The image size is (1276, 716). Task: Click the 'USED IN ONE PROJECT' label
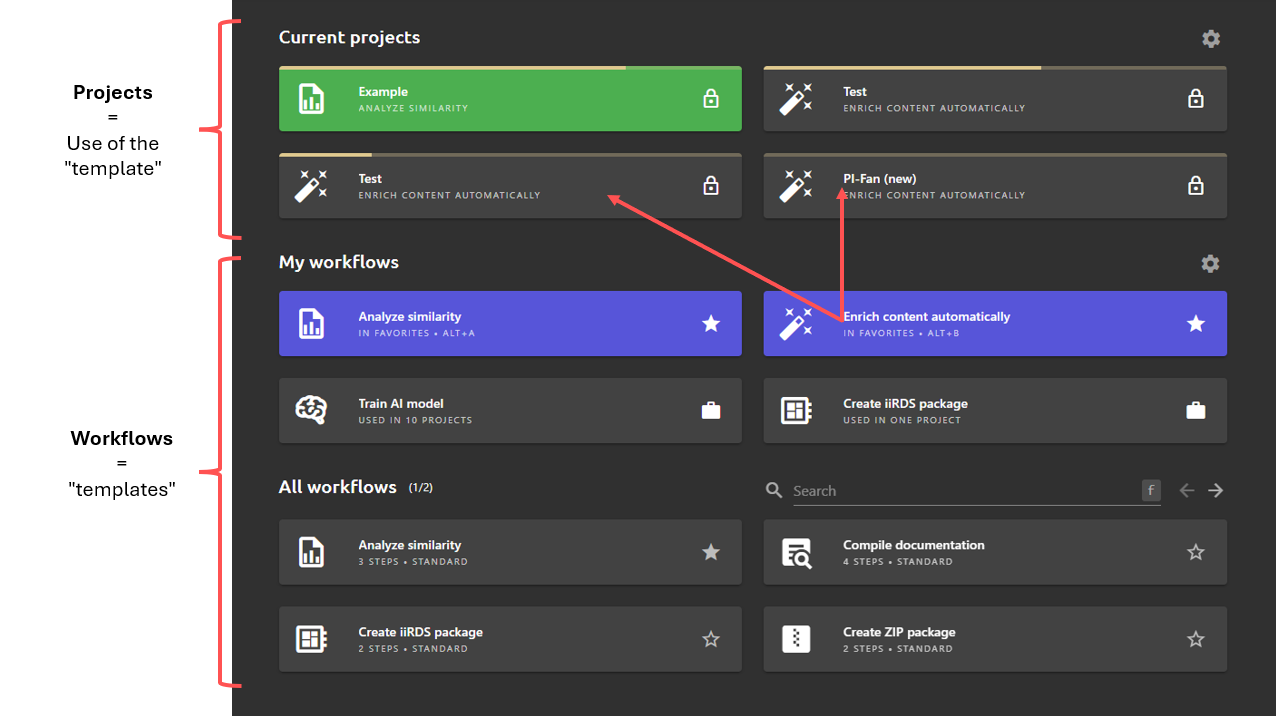(902, 420)
